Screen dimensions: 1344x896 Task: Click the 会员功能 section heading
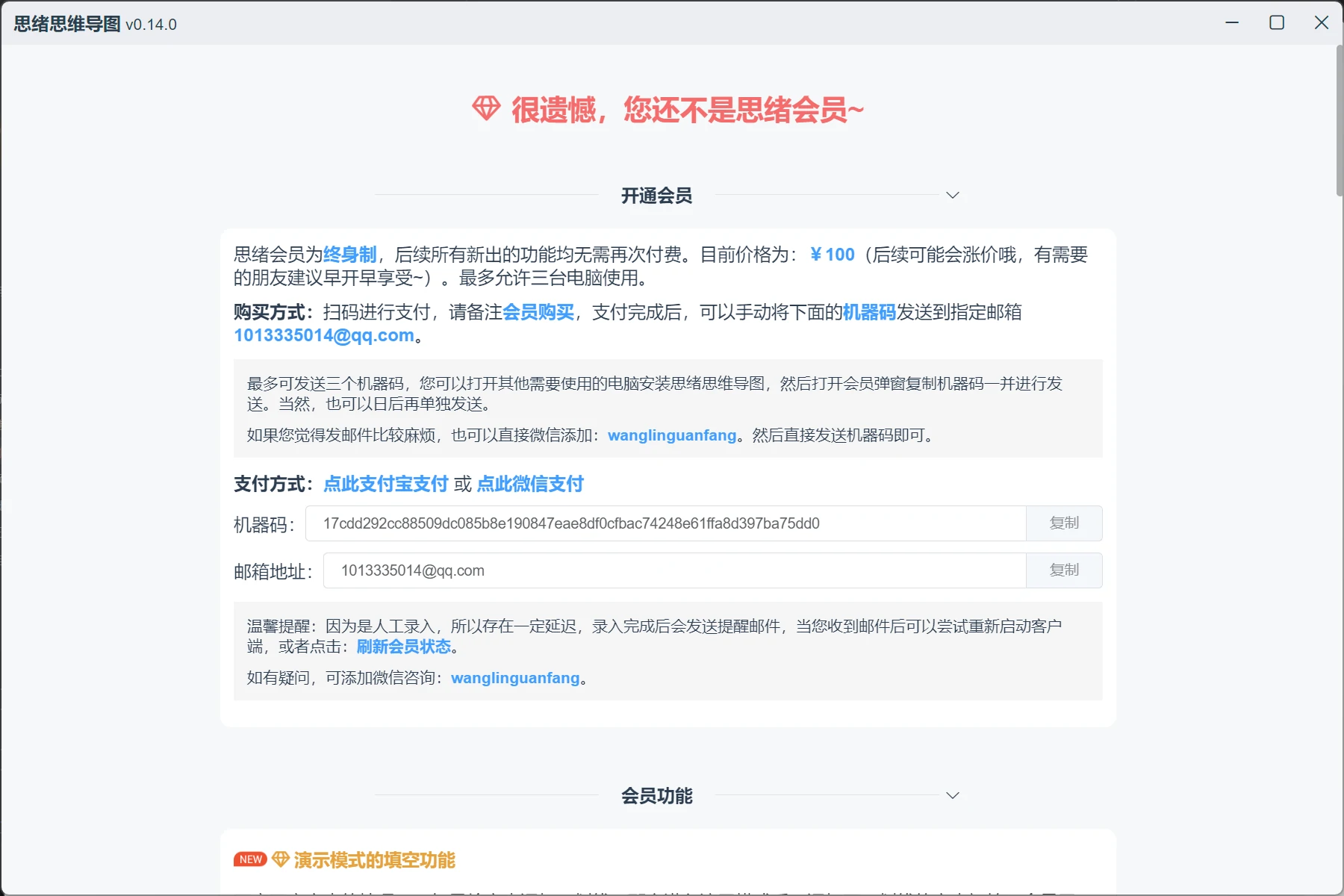pyautogui.click(x=656, y=796)
